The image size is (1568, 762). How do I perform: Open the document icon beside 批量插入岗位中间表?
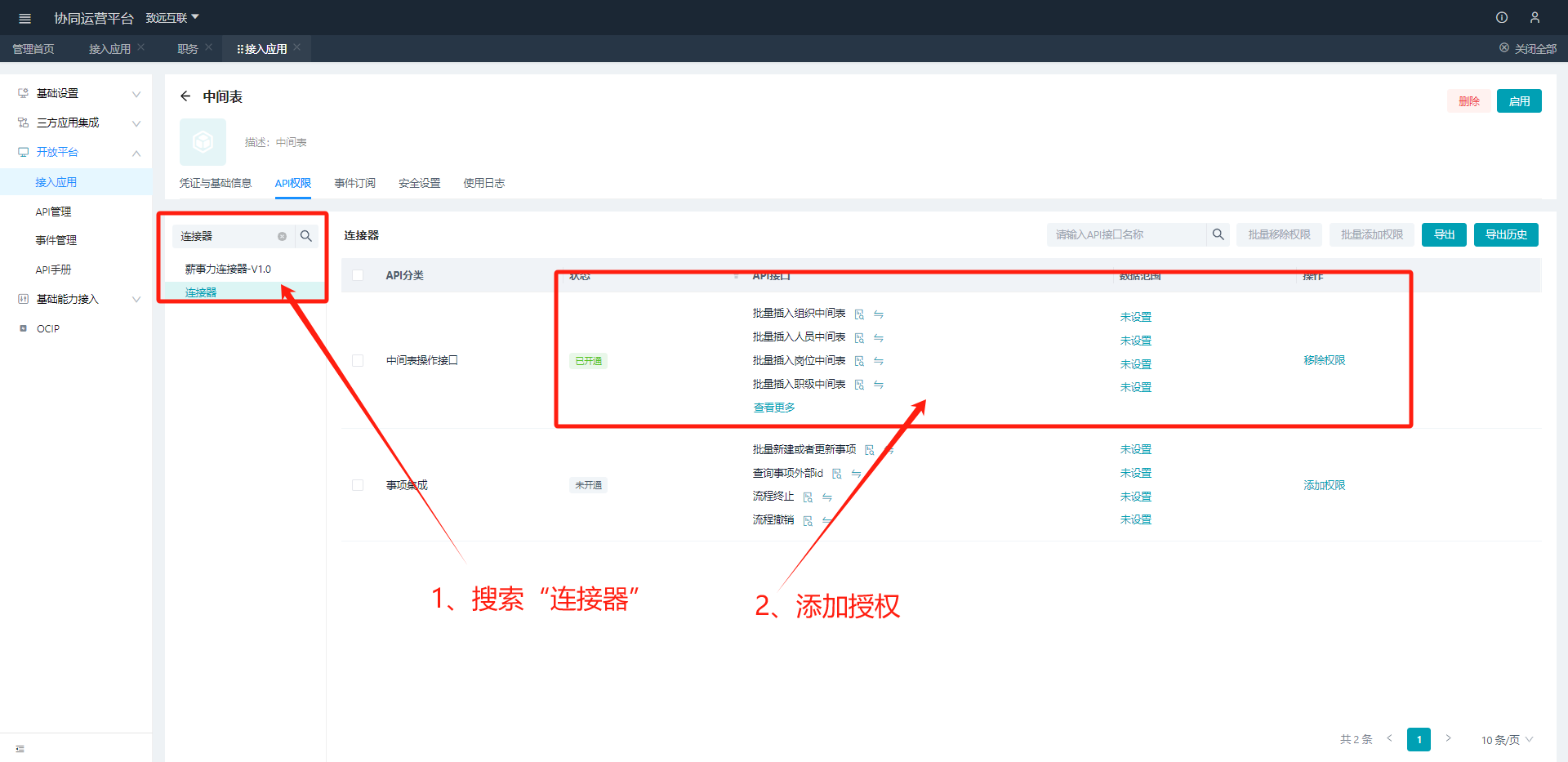coord(859,361)
